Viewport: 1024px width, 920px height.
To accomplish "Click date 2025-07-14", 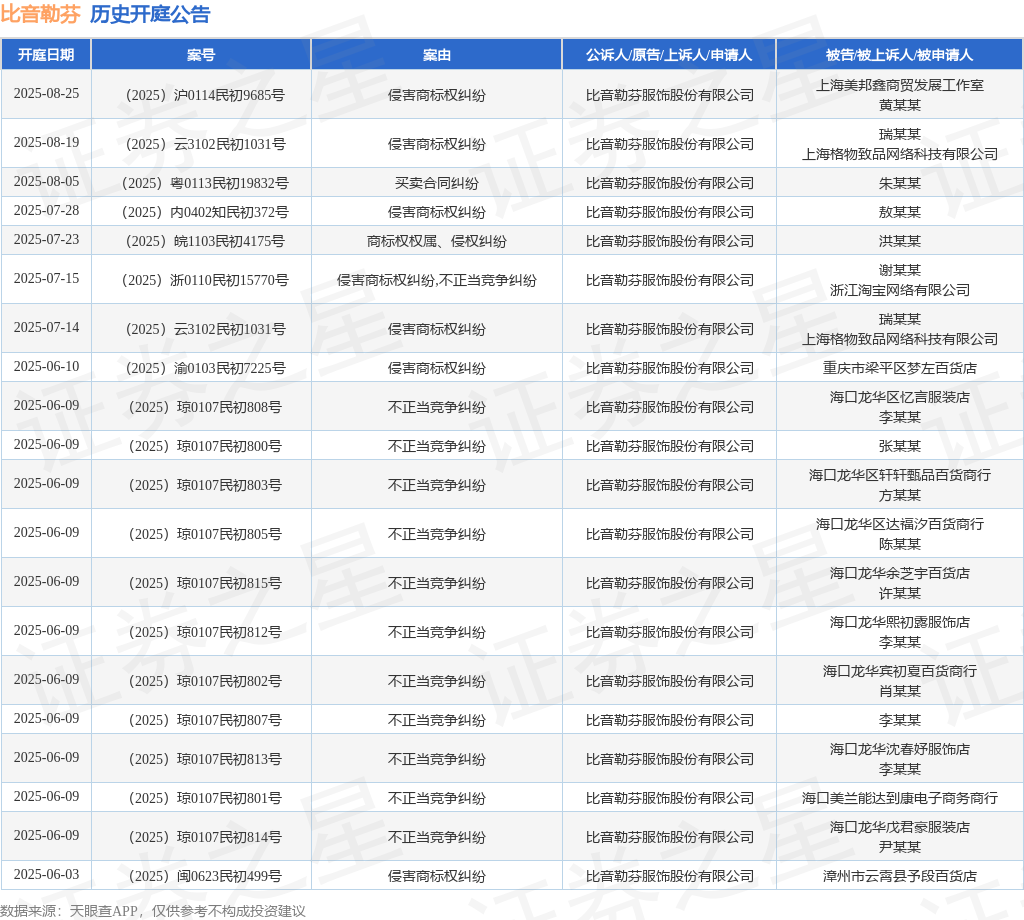I will [46, 328].
